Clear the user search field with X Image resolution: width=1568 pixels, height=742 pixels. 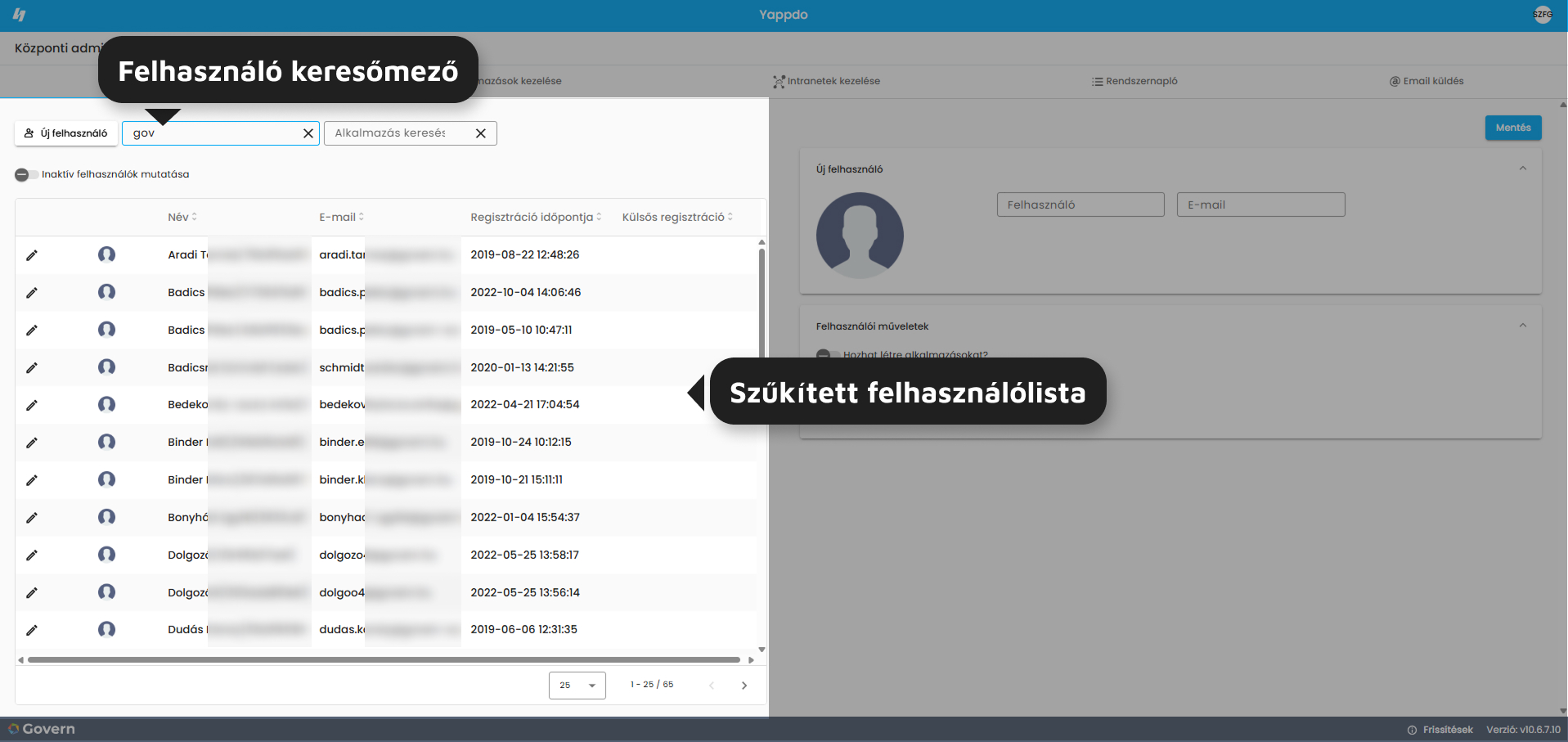coord(308,133)
